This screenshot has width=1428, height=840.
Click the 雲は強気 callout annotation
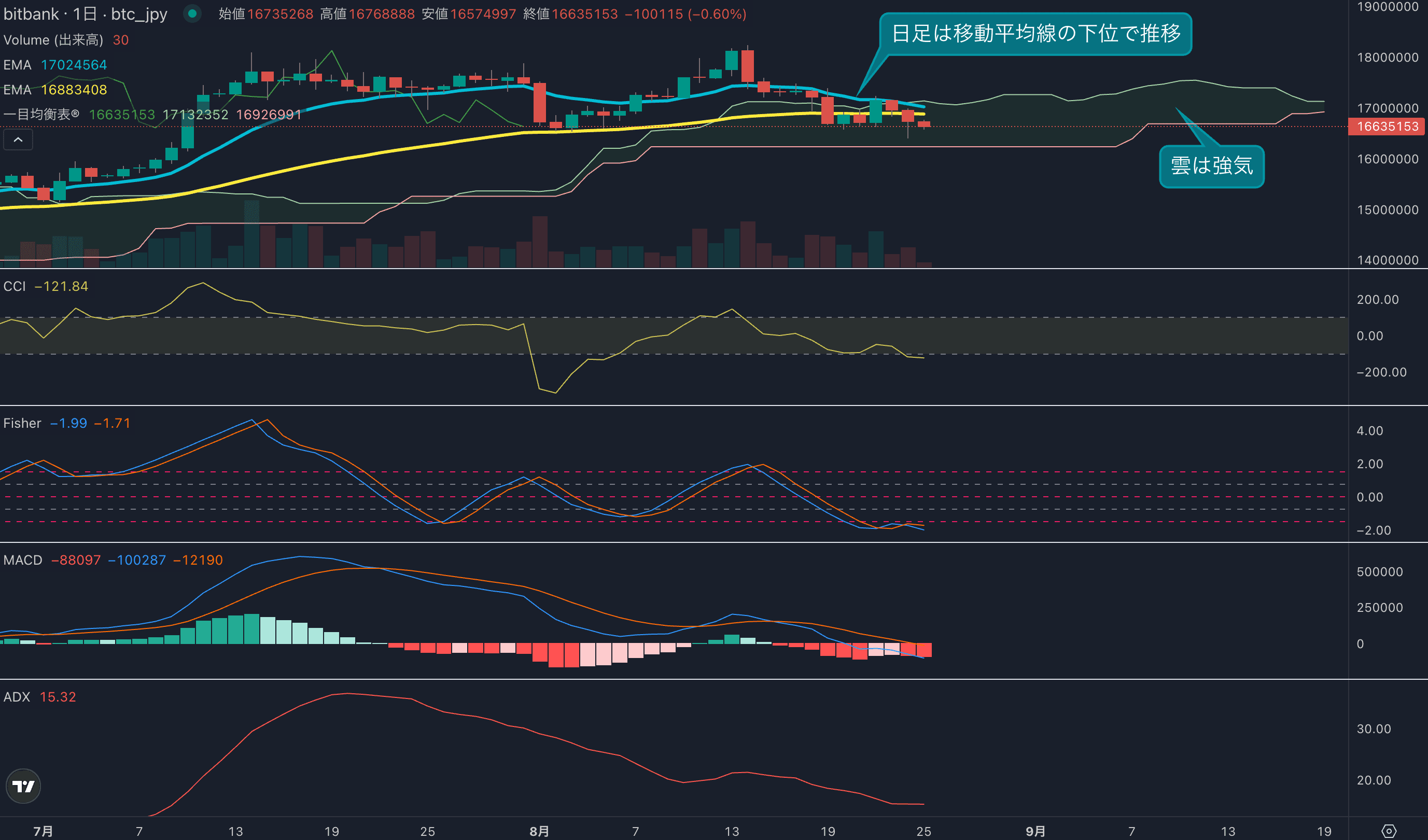tap(1212, 166)
